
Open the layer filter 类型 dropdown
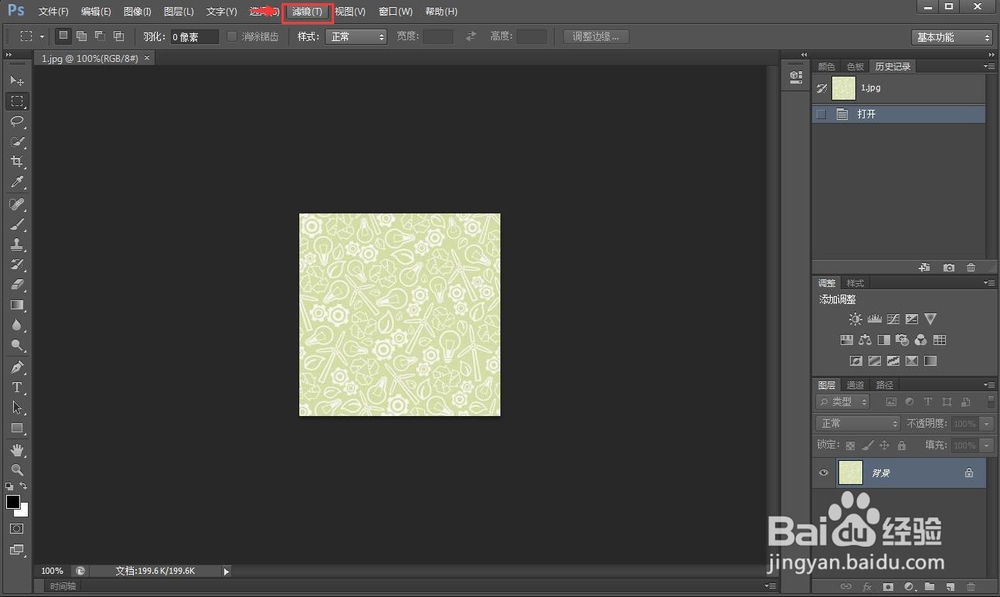(842, 402)
